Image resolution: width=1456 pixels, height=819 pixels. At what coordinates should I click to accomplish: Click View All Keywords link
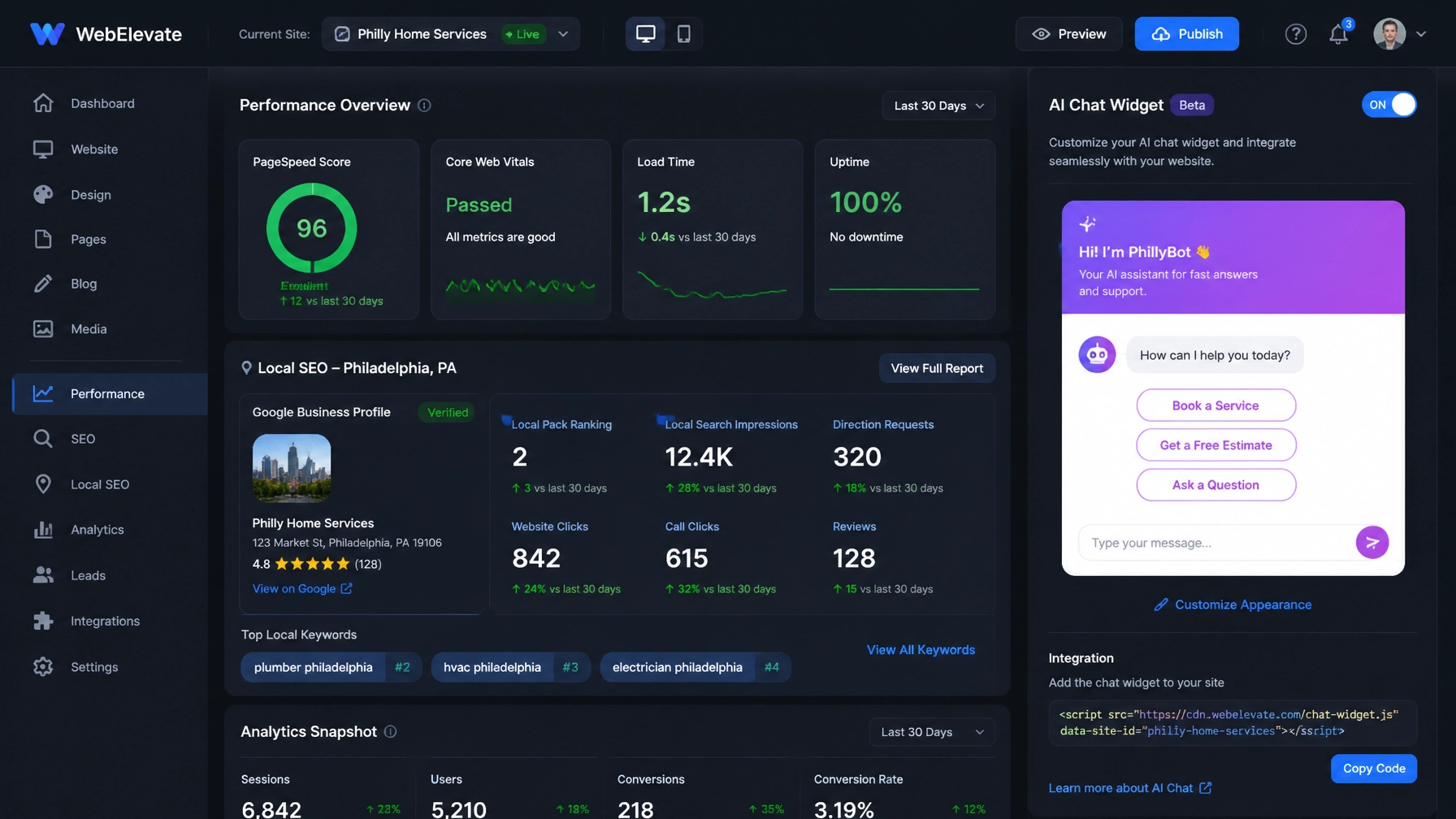coord(921,650)
